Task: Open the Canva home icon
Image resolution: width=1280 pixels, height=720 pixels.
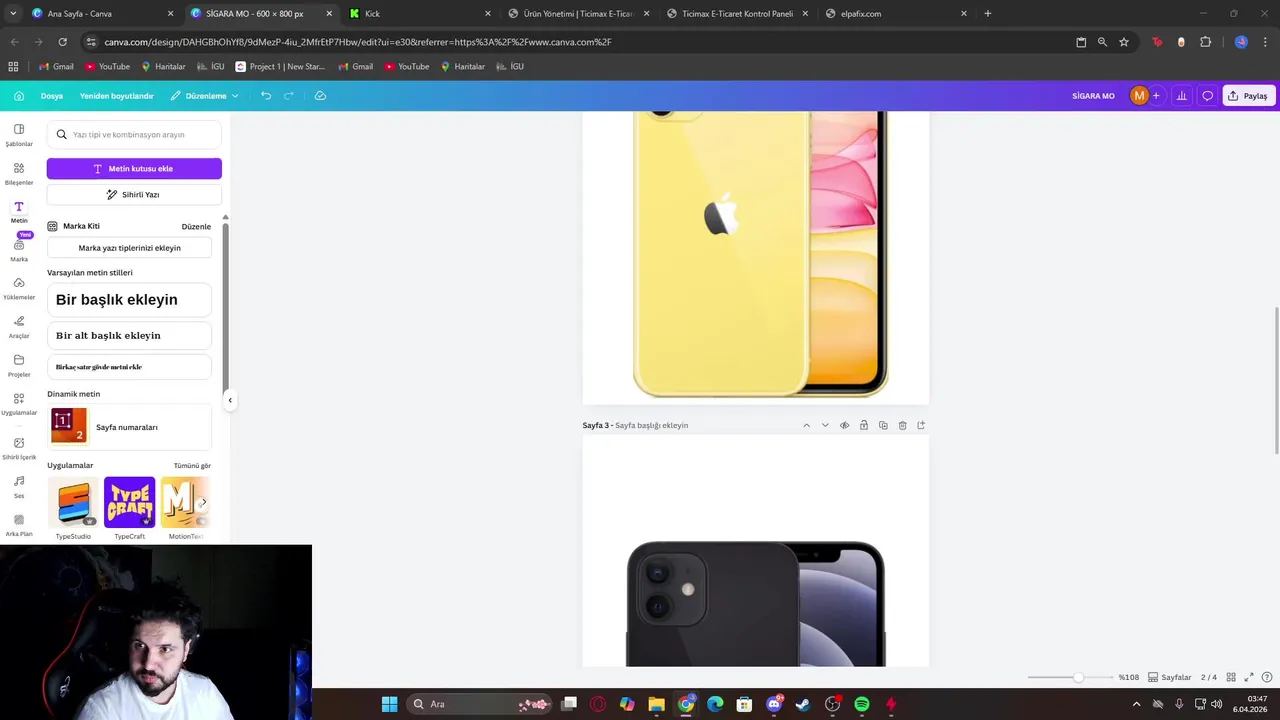Action: 19,96
